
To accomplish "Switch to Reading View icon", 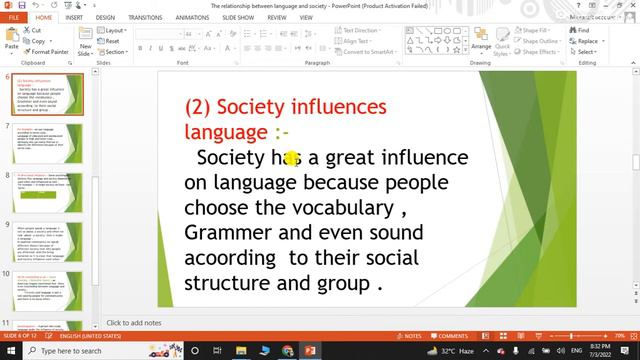I will coord(521,336).
